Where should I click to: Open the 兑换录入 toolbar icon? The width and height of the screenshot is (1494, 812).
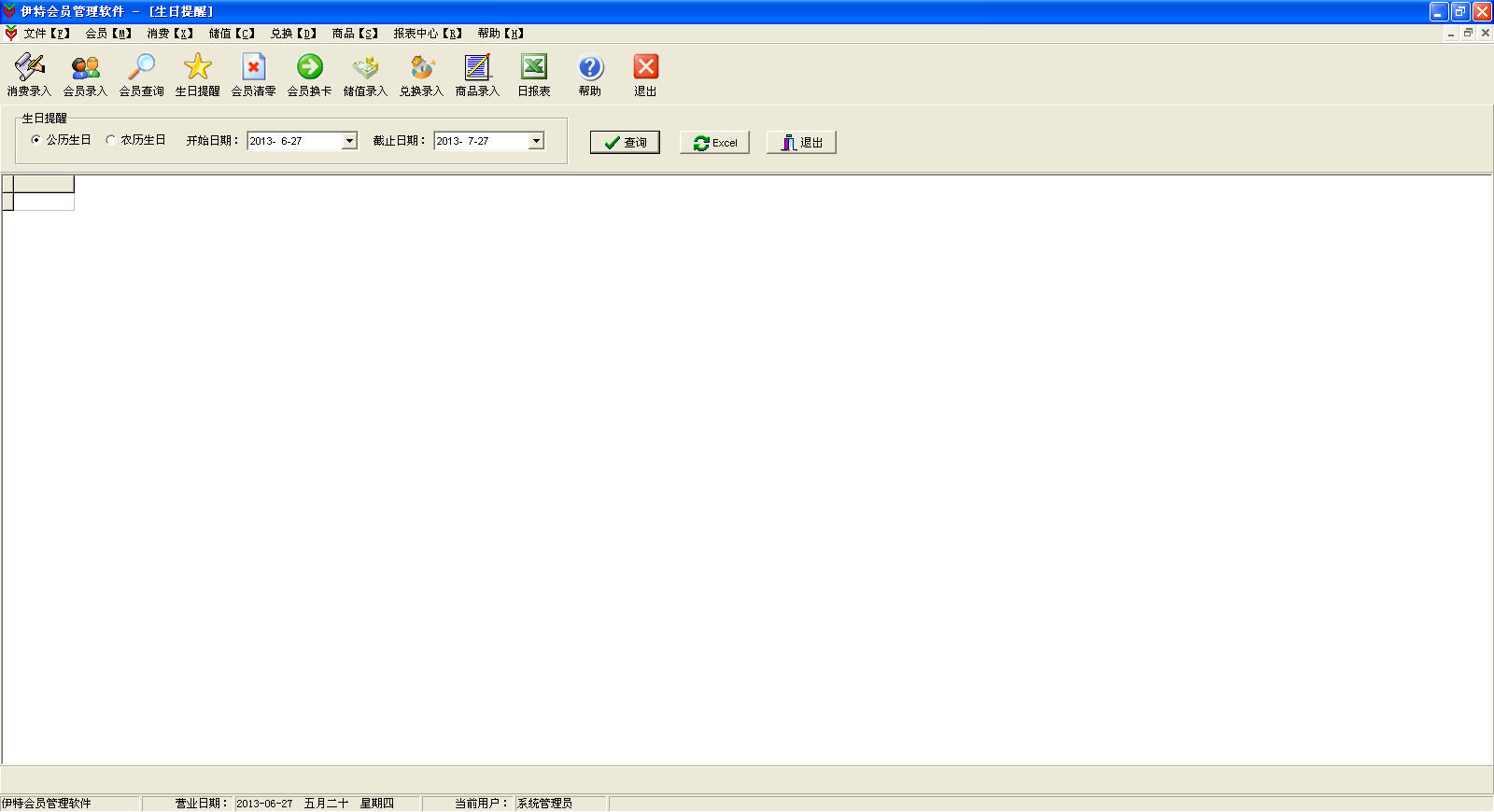[421, 75]
